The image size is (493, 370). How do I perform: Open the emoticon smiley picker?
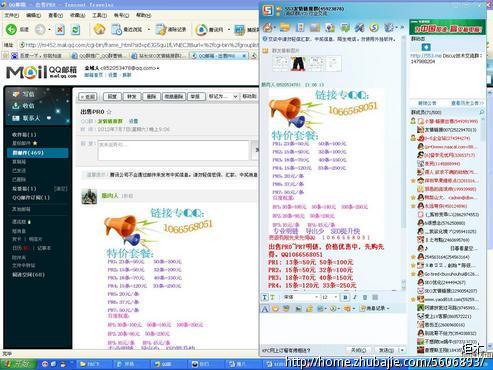pyautogui.click(x=275, y=309)
